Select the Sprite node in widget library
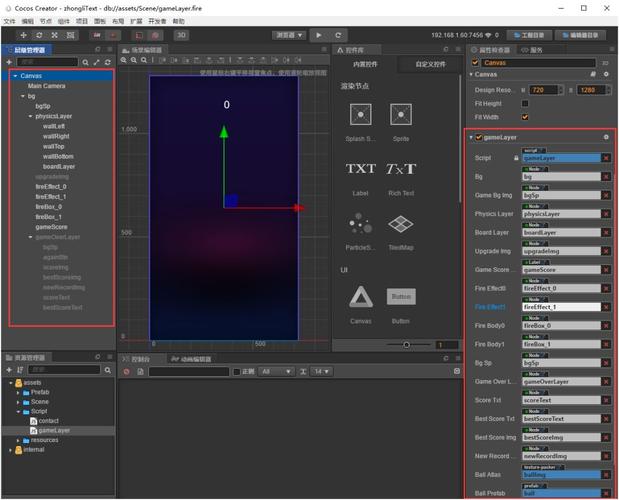Viewport: 619px width, 500px height. pyautogui.click(x=400, y=115)
